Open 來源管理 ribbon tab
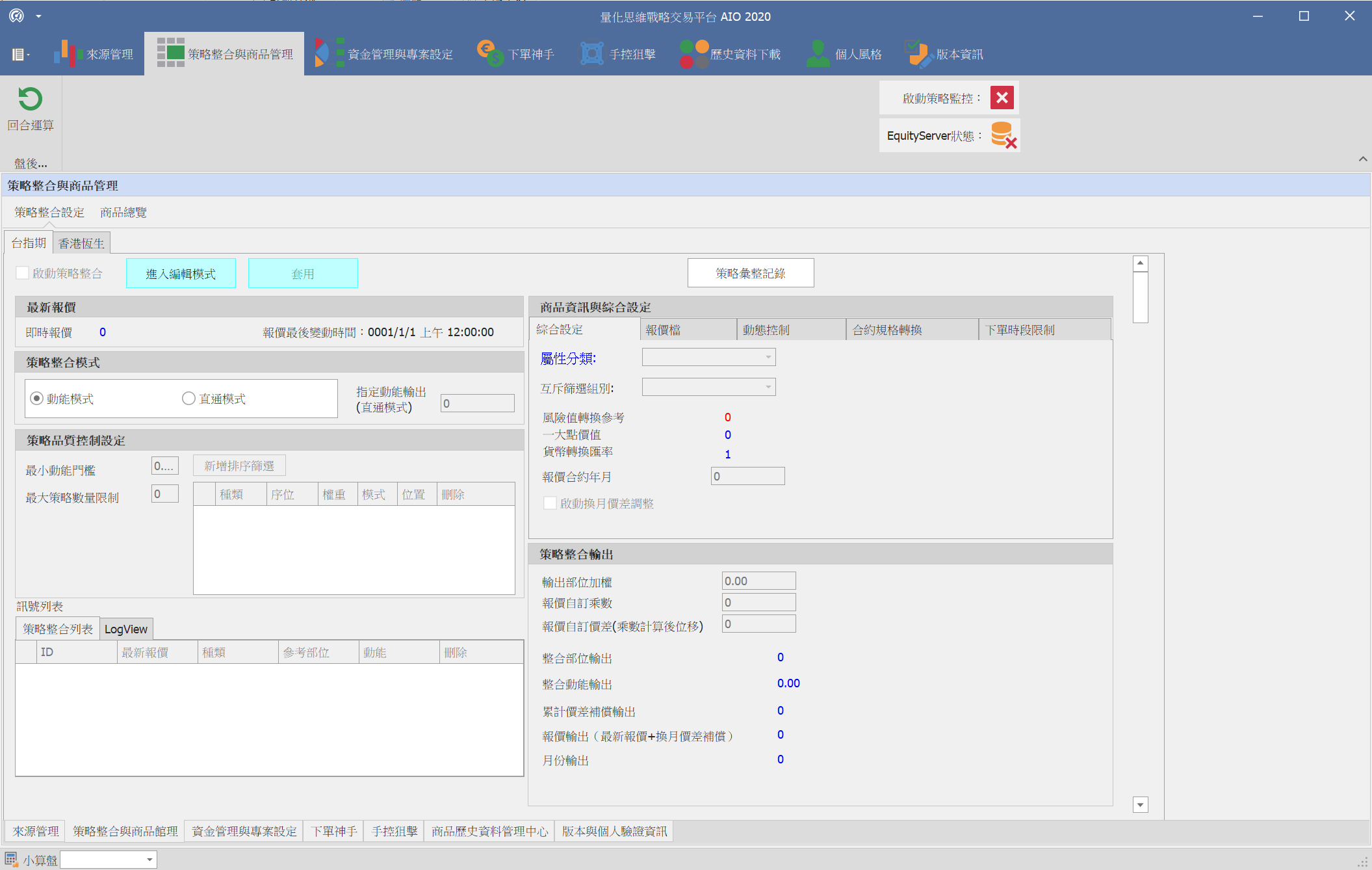1372x870 pixels. click(94, 54)
